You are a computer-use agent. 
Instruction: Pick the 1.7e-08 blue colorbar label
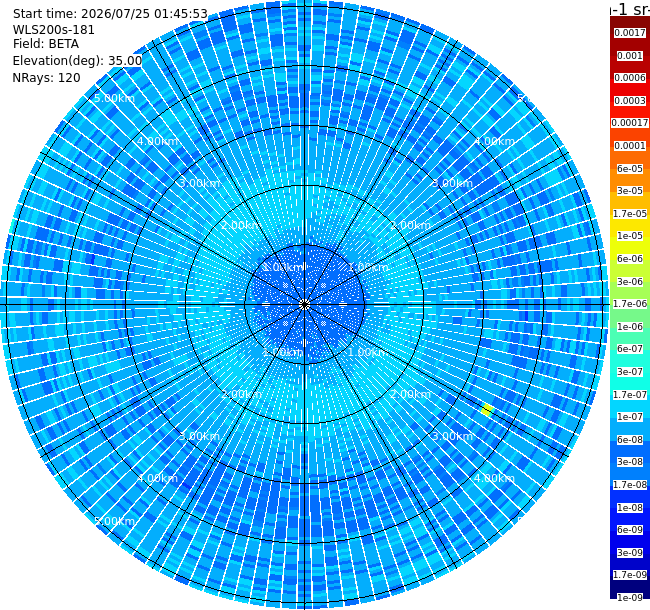coord(630,484)
